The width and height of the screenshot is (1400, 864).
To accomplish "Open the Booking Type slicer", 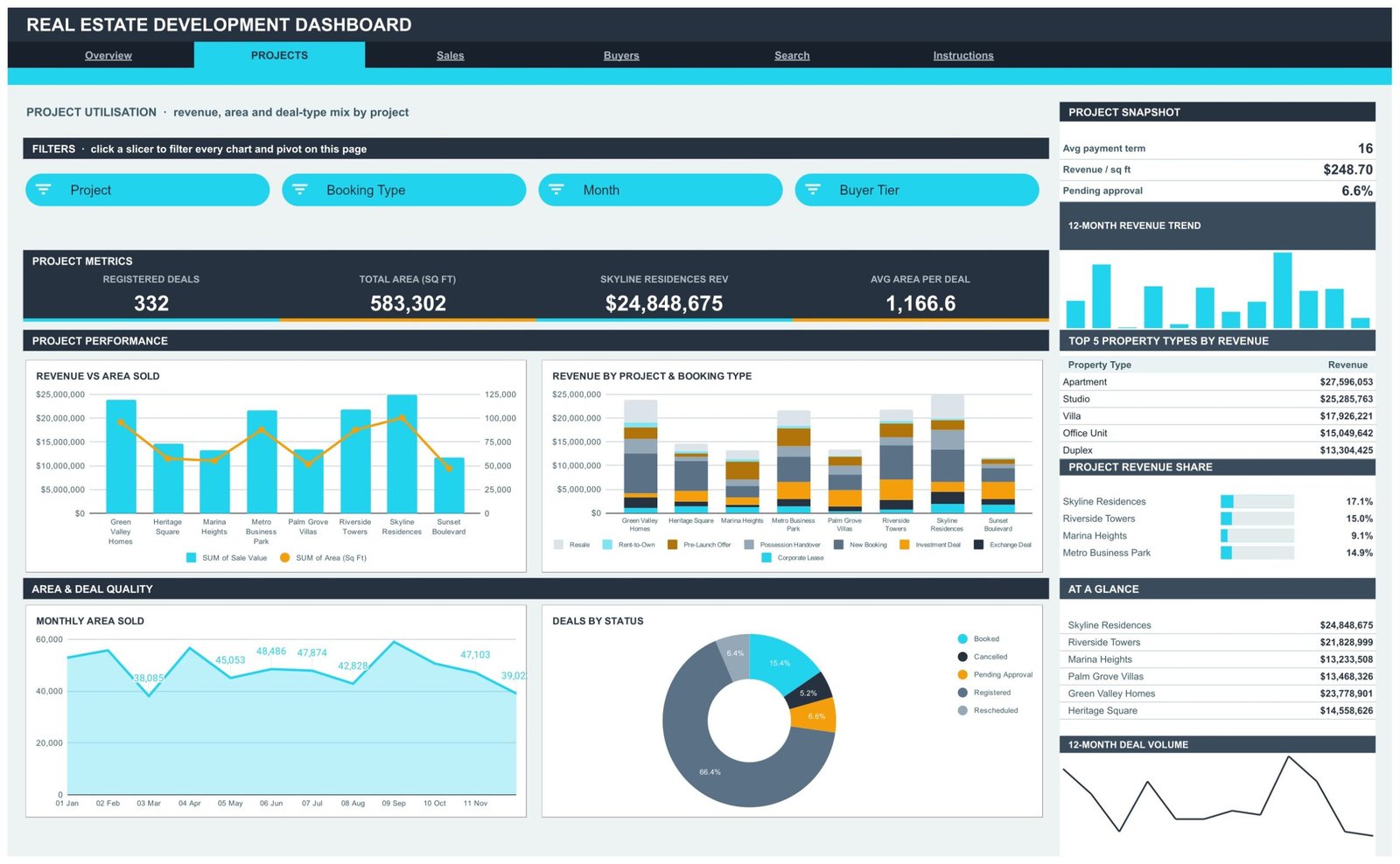I will click(x=404, y=190).
